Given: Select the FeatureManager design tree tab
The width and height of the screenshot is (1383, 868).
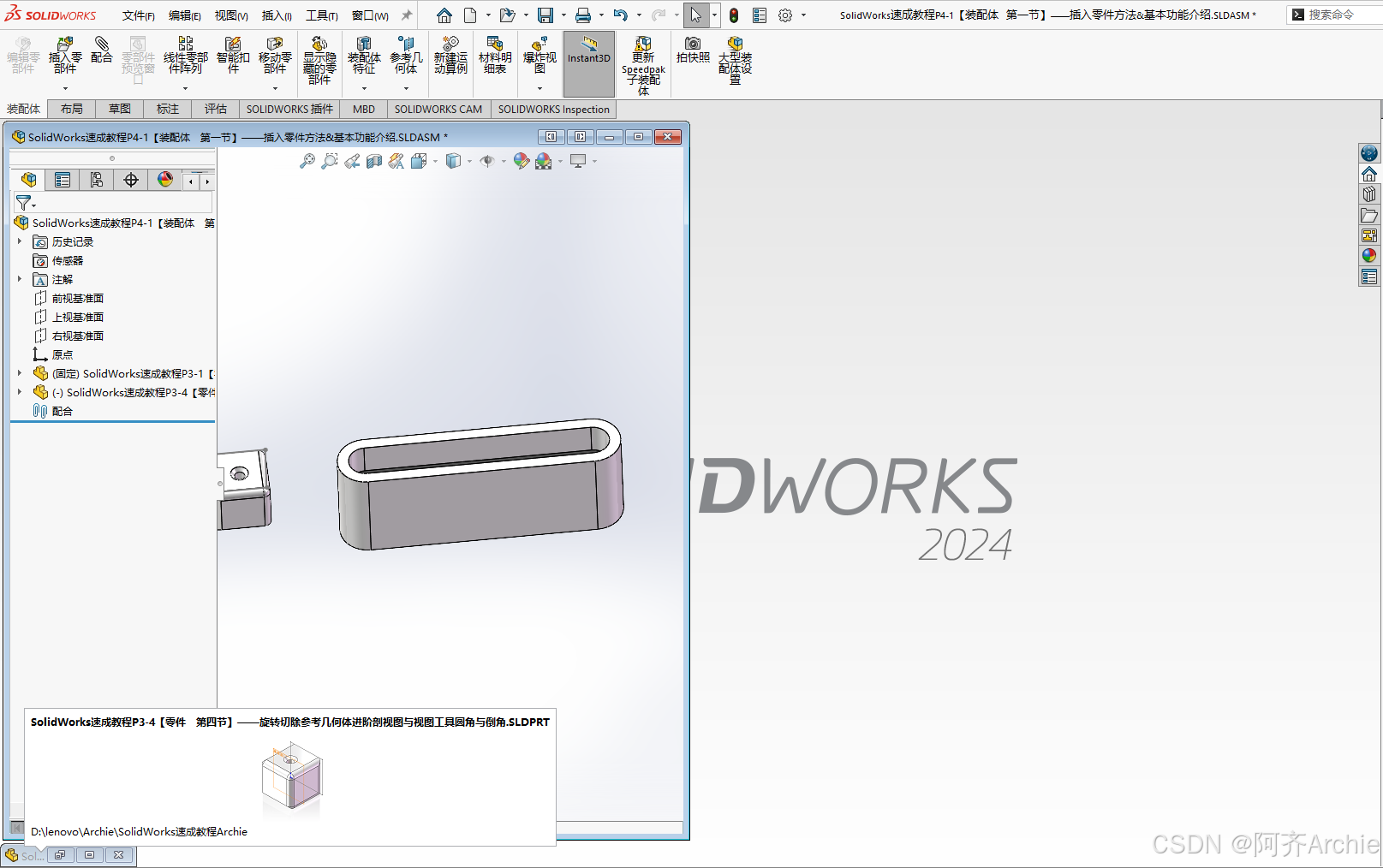Looking at the screenshot, I should [x=28, y=180].
